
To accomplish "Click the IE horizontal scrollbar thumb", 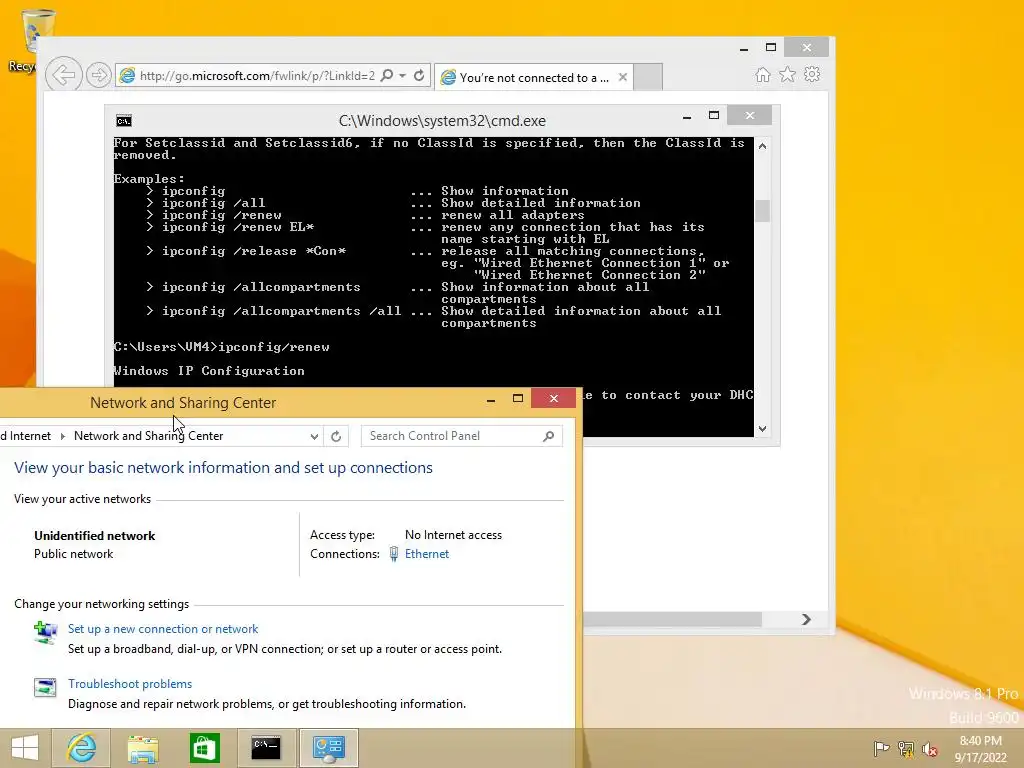I will pos(671,619).
